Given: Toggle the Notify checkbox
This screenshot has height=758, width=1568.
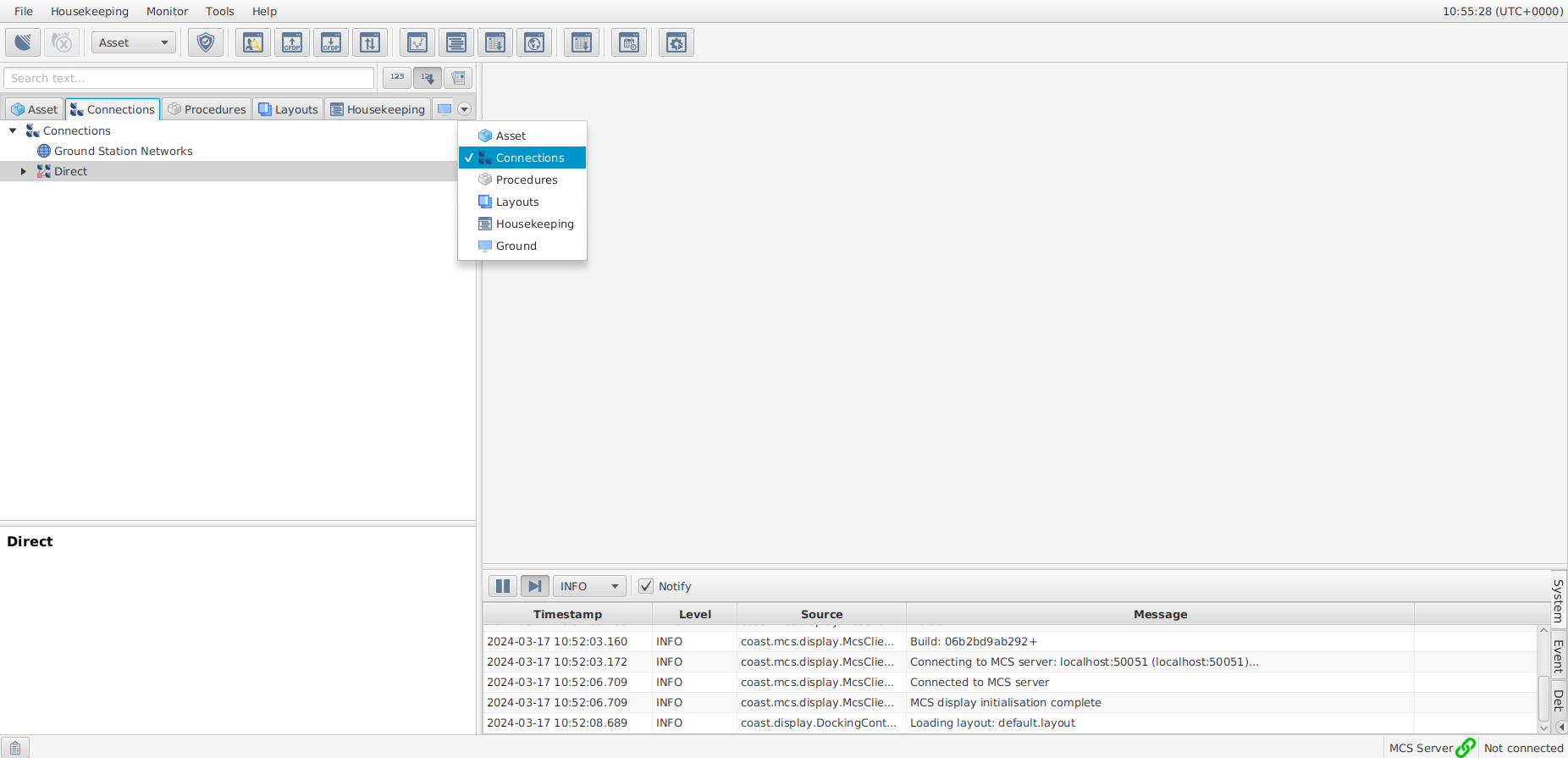Looking at the screenshot, I should click(646, 586).
